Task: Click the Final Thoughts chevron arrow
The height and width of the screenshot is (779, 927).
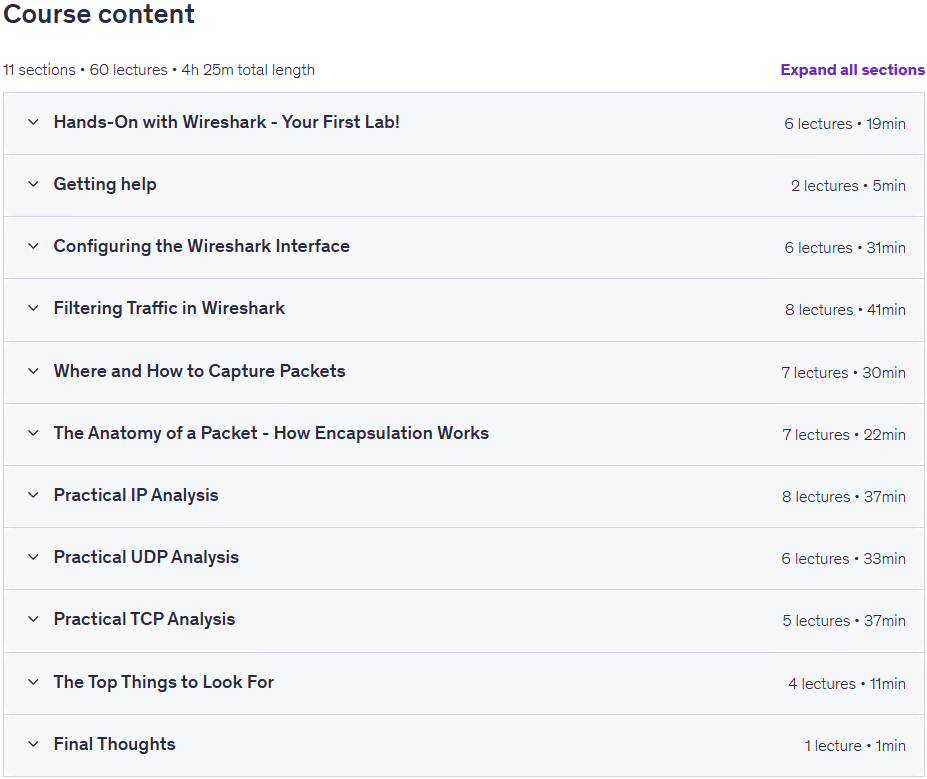Action: (x=34, y=744)
